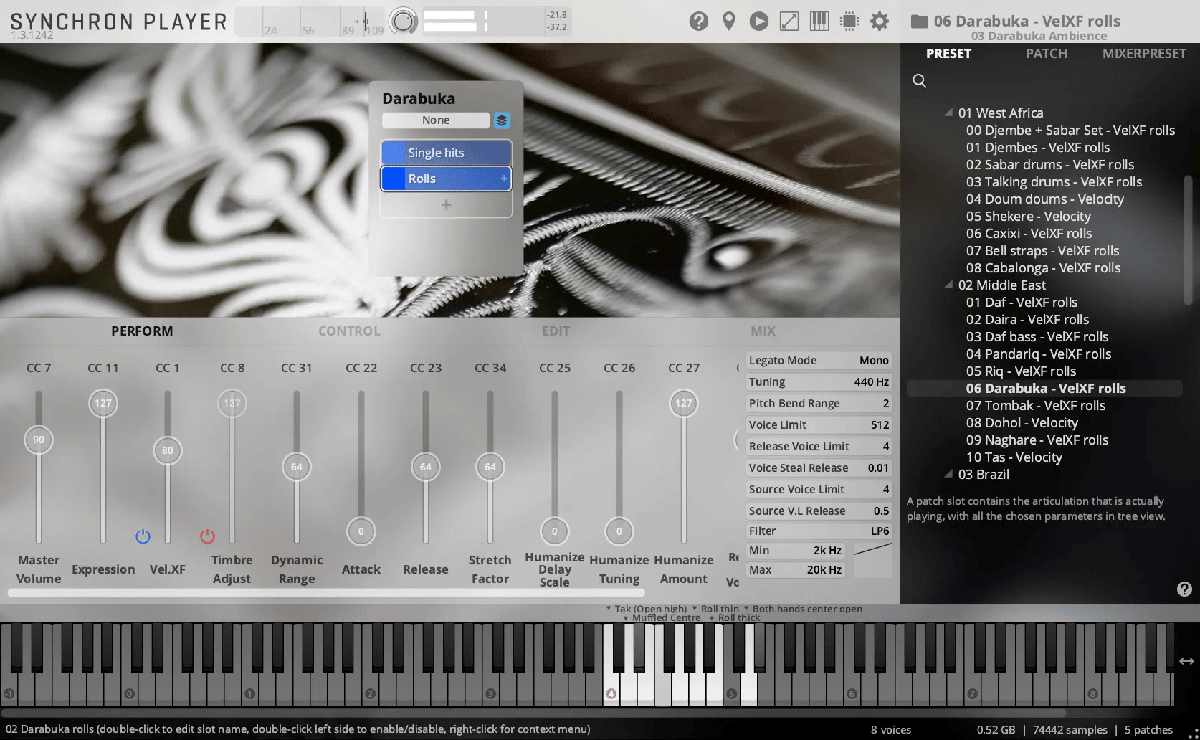This screenshot has width=1200, height=740.
Task: Switch to the PATCH tab
Action: point(1046,54)
